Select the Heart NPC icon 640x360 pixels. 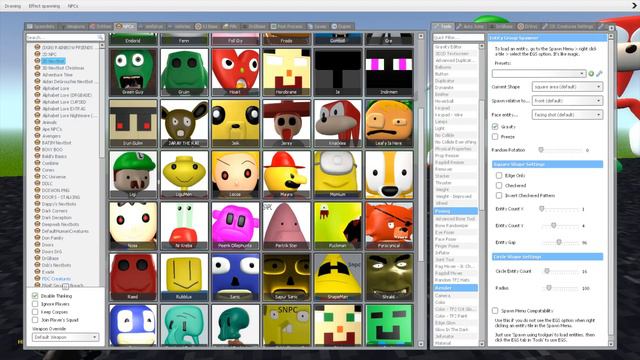click(236, 72)
